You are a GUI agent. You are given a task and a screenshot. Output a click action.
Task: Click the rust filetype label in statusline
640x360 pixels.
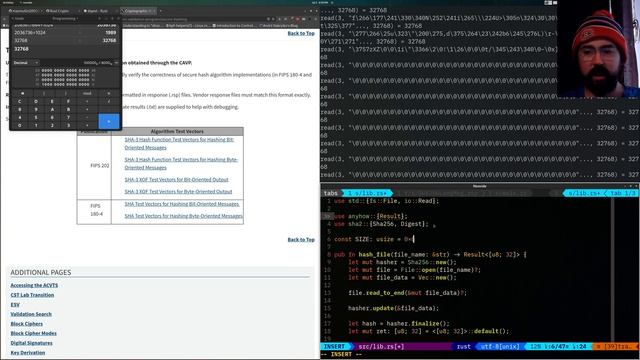pos(464,347)
